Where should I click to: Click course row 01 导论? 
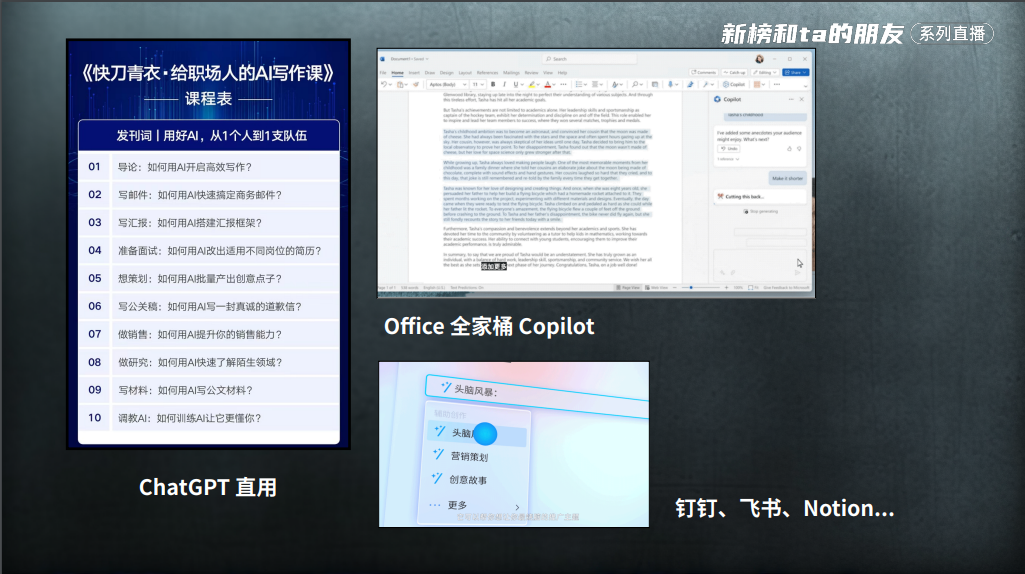[209, 167]
